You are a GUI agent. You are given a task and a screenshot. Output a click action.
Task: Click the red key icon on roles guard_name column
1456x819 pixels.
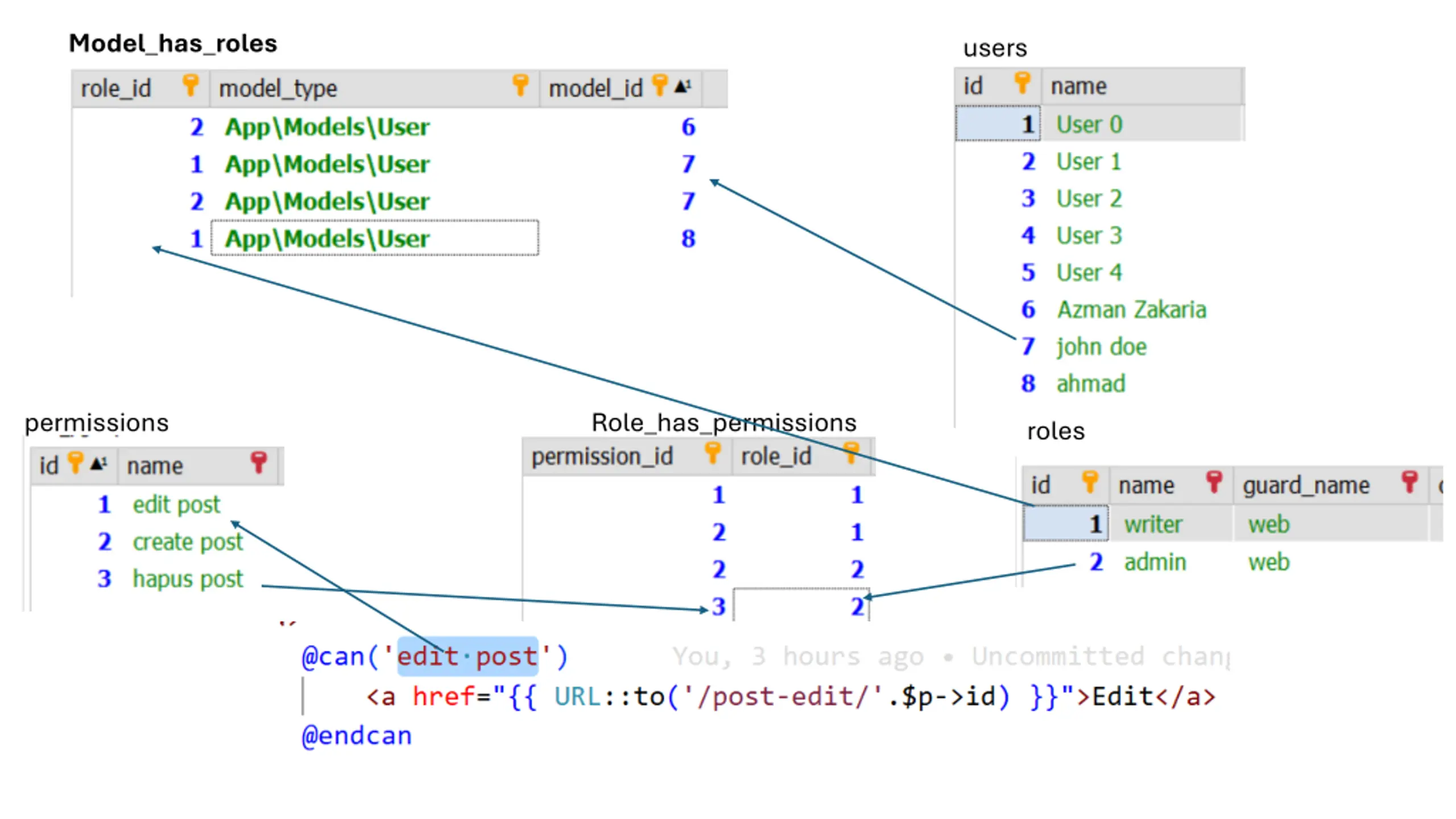pos(1409,482)
